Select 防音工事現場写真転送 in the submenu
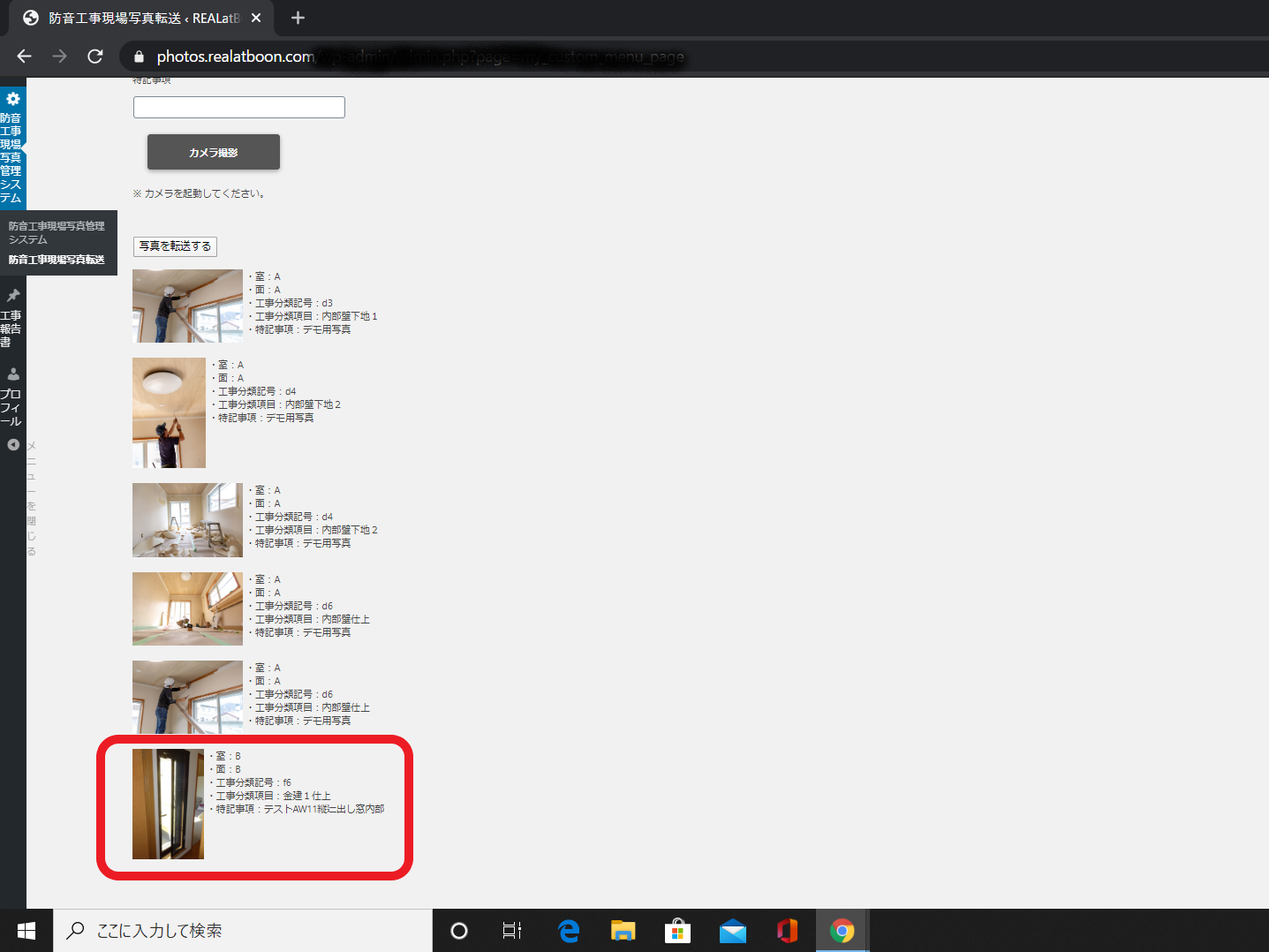Image resolution: width=1269 pixels, height=952 pixels. coord(57,260)
